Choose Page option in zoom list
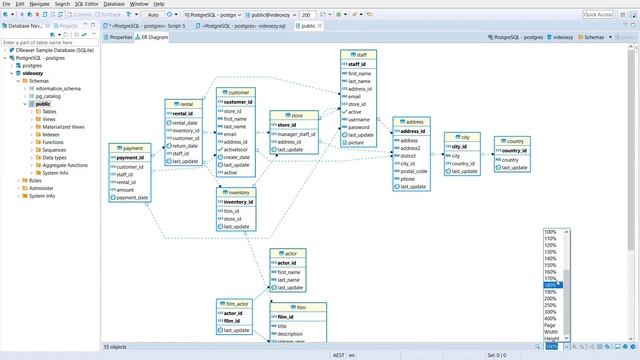The image size is (640, 360). [550, 325]
